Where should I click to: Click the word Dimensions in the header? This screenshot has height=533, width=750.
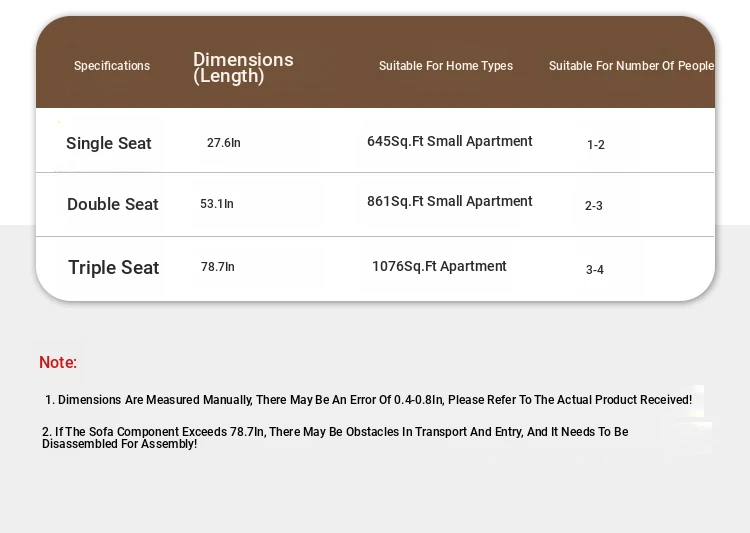[243, 59]
